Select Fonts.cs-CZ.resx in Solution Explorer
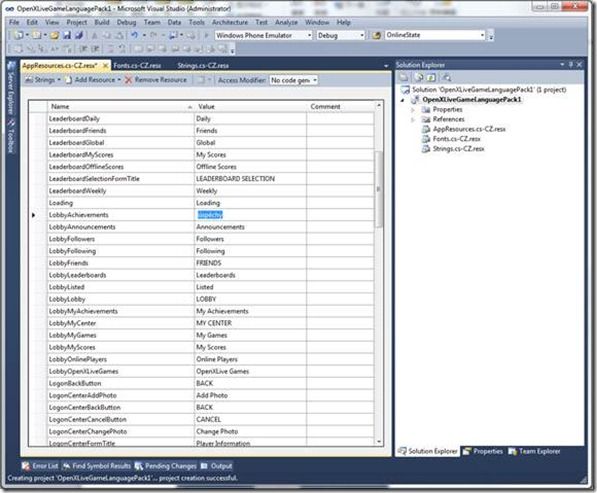Screen dimensions: 597x493 (x=456, y=139)
